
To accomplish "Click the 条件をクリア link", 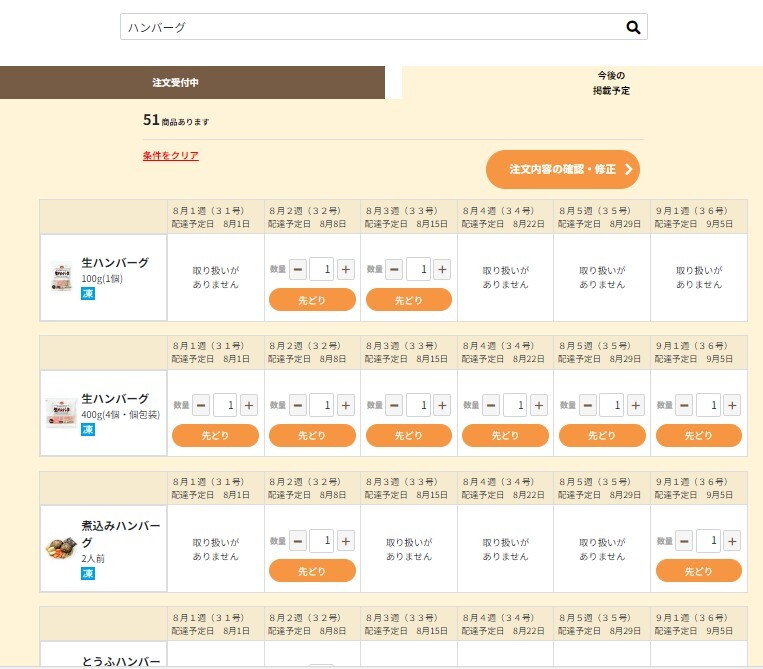I will tap(170, 156).
